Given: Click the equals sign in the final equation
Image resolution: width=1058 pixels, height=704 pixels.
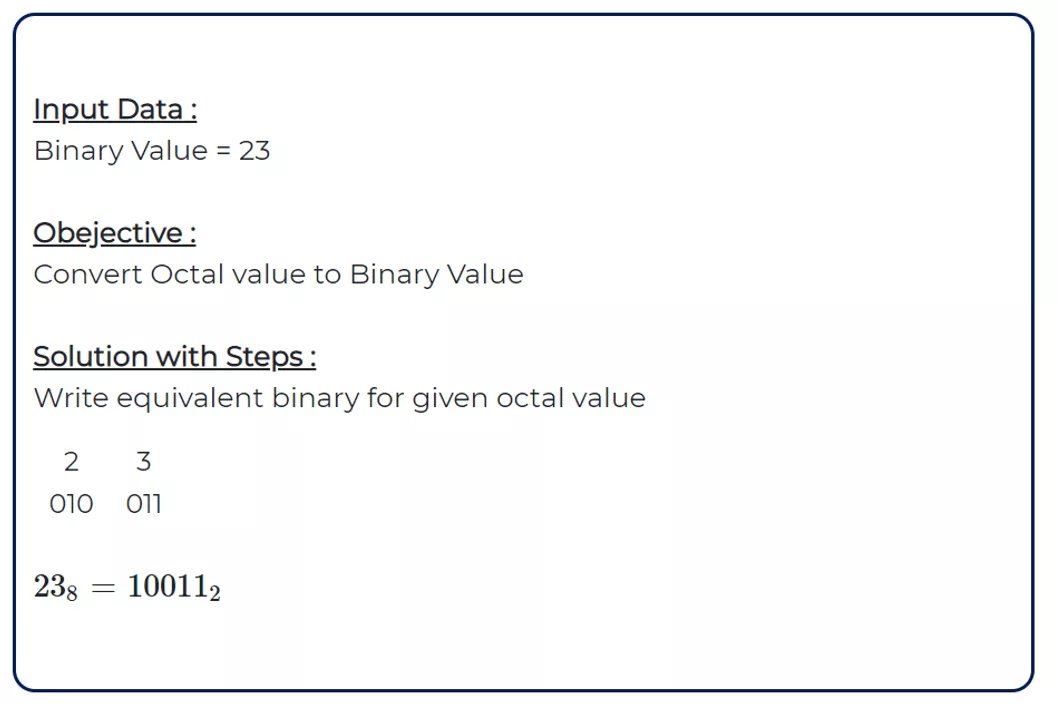Looking at the screenshot, I should (x=103, y=588).
